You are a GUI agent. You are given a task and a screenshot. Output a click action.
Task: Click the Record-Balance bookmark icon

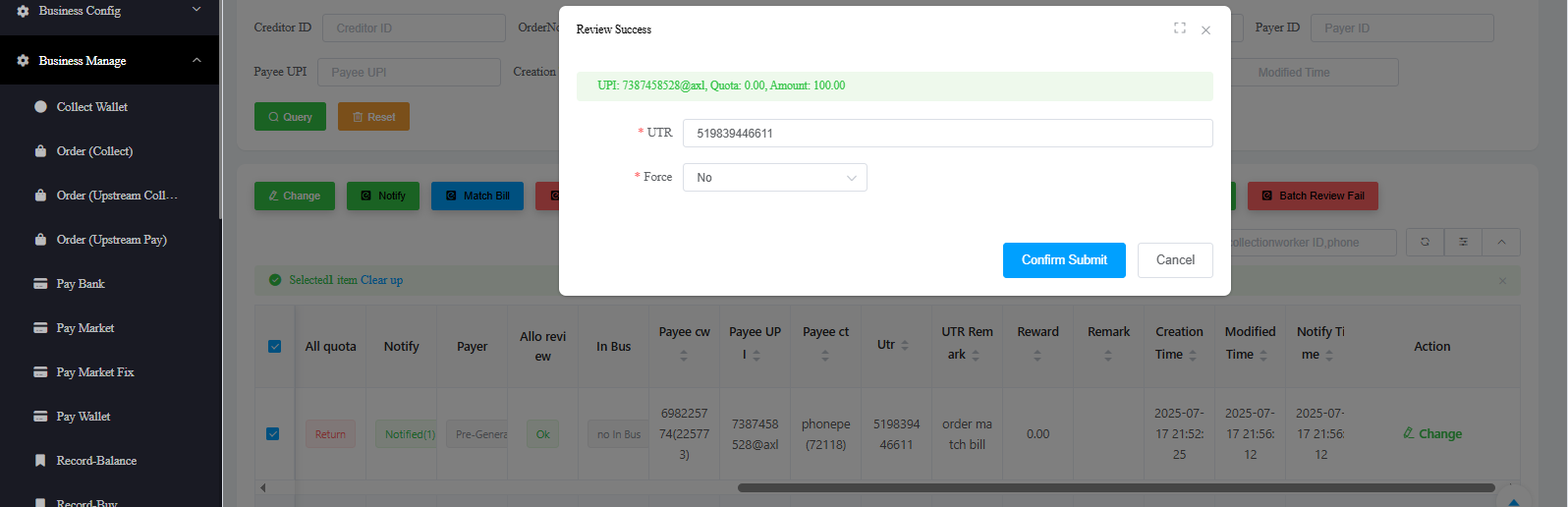[40, 461]
